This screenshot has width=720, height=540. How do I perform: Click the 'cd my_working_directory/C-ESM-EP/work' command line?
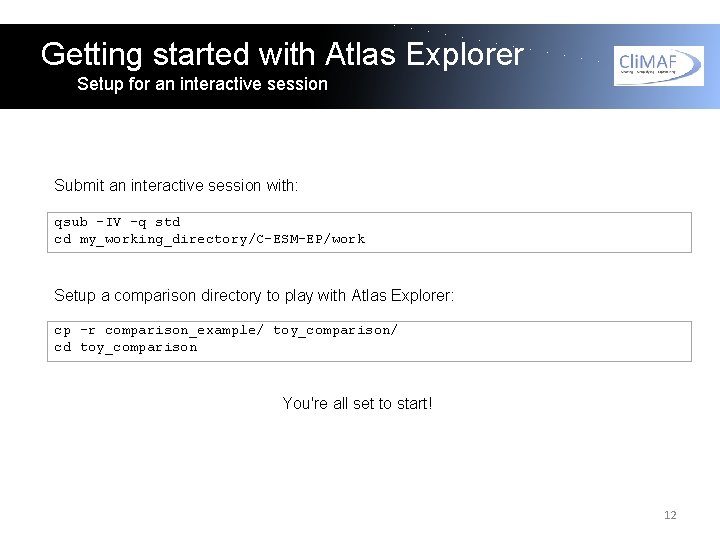(x=209, y=239)
